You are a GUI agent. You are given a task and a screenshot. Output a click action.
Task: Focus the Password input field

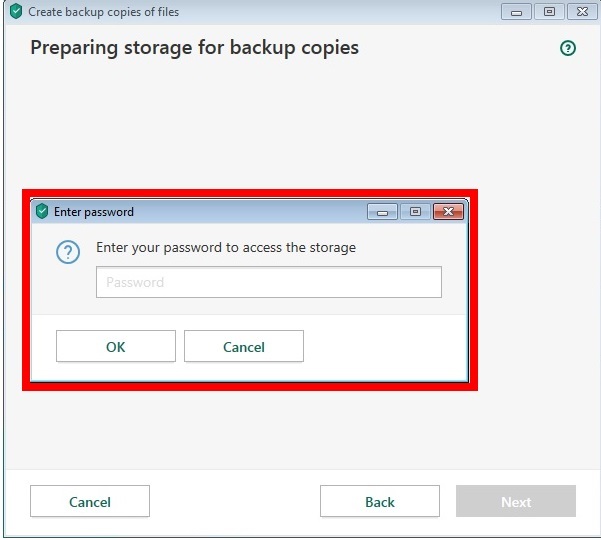tap(268, 282)
